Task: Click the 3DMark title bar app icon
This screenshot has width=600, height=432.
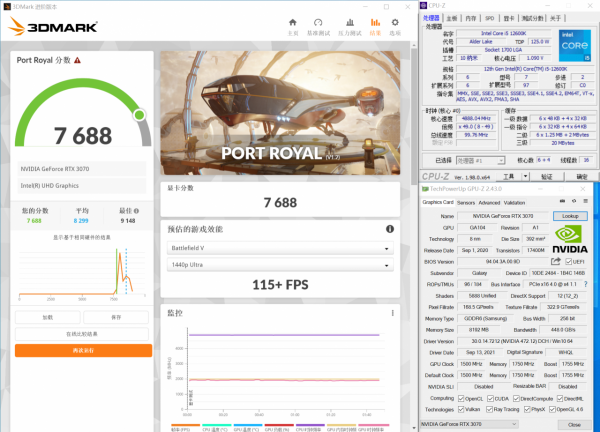Action: point(7,7)
